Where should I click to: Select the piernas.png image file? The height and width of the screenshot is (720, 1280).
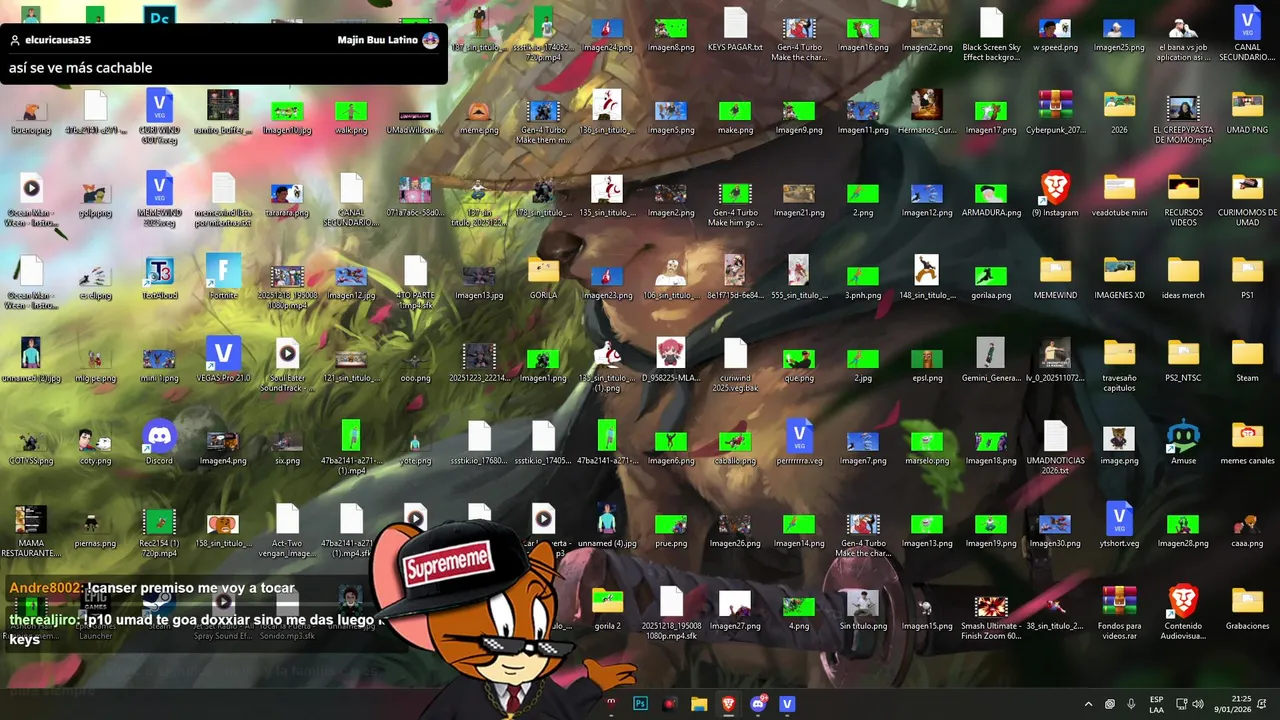click(95, 525)
